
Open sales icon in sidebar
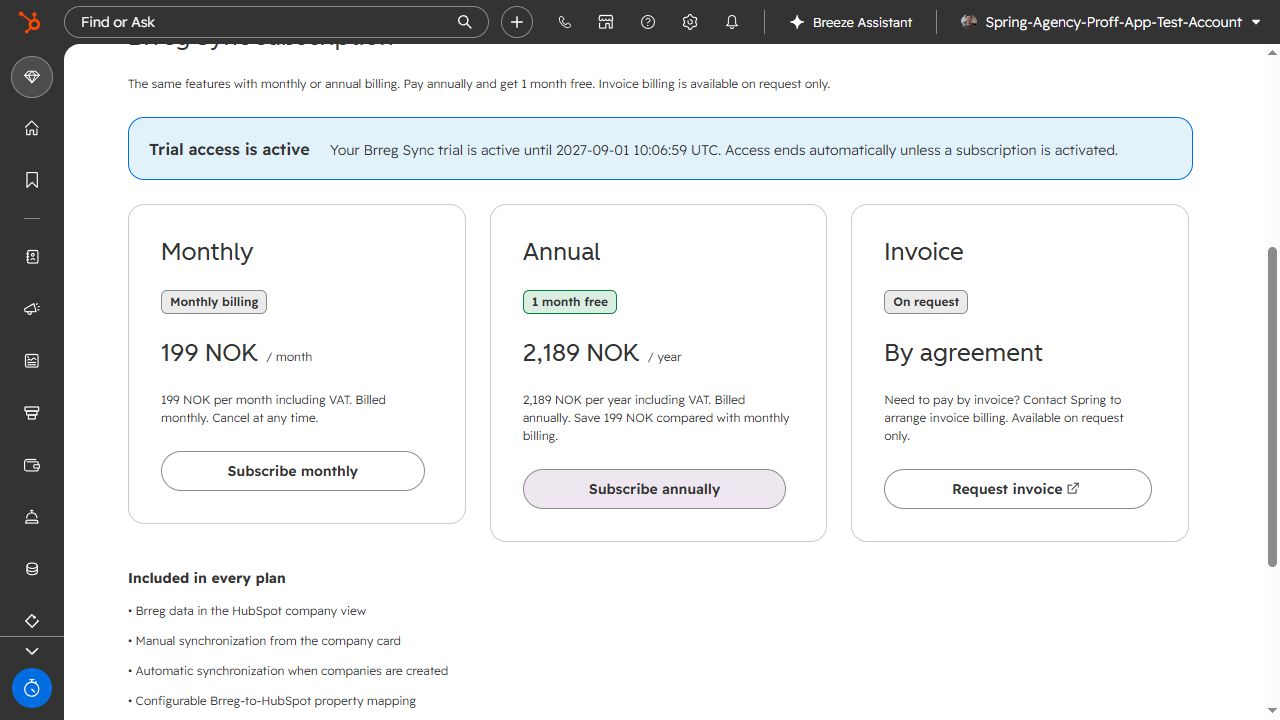tap(32, 413)
